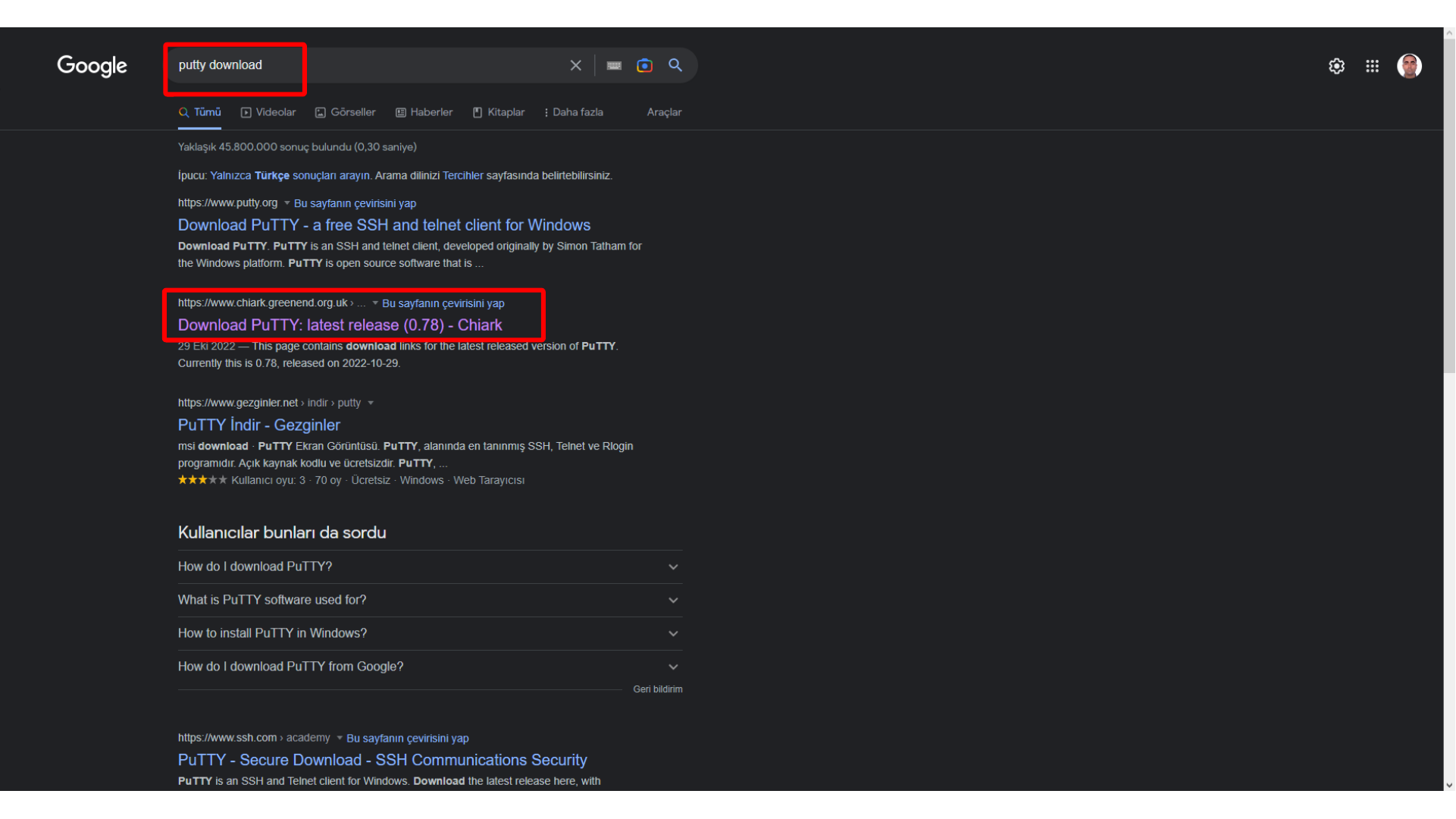
Task: Open dropdown arrow next to gezginler.net URL
Action: pyautogui.click(x=371, y=403)
